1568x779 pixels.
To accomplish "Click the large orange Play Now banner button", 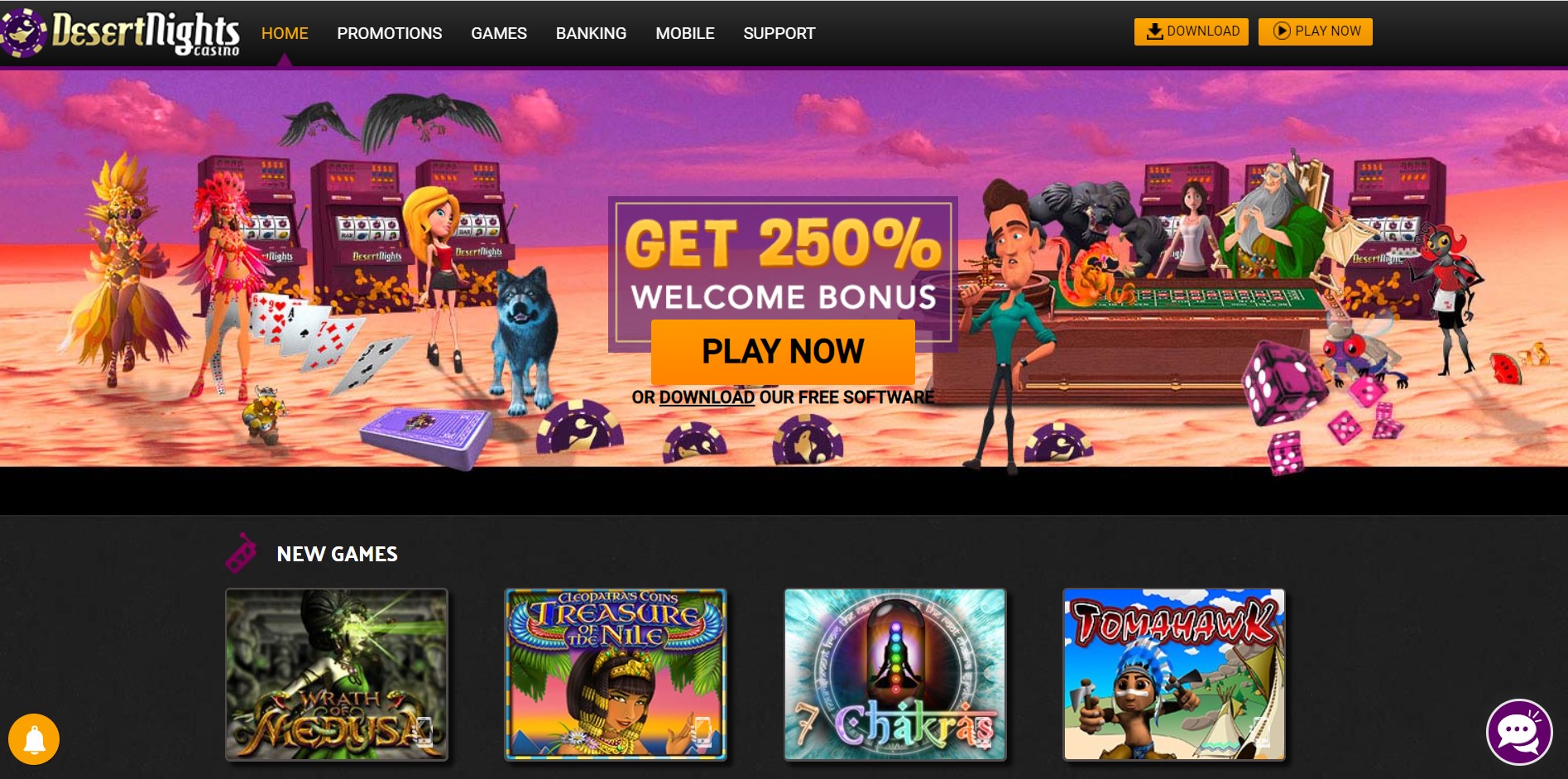I will pos(783,351).
